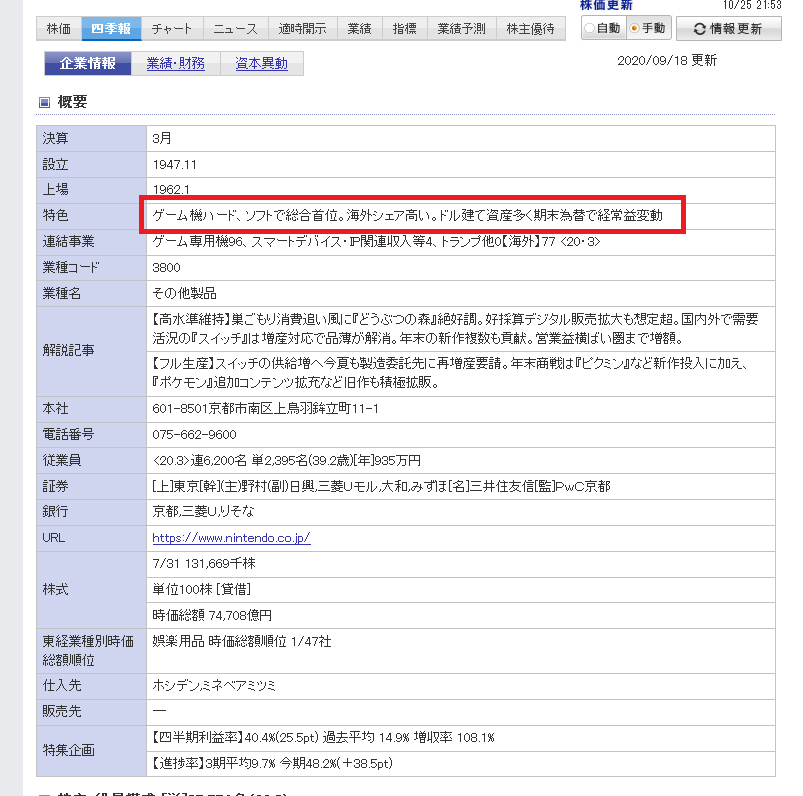This screenshot has height=796, width=803.
Task: Click the 特色 description text
Action: (x=408, y=216)
